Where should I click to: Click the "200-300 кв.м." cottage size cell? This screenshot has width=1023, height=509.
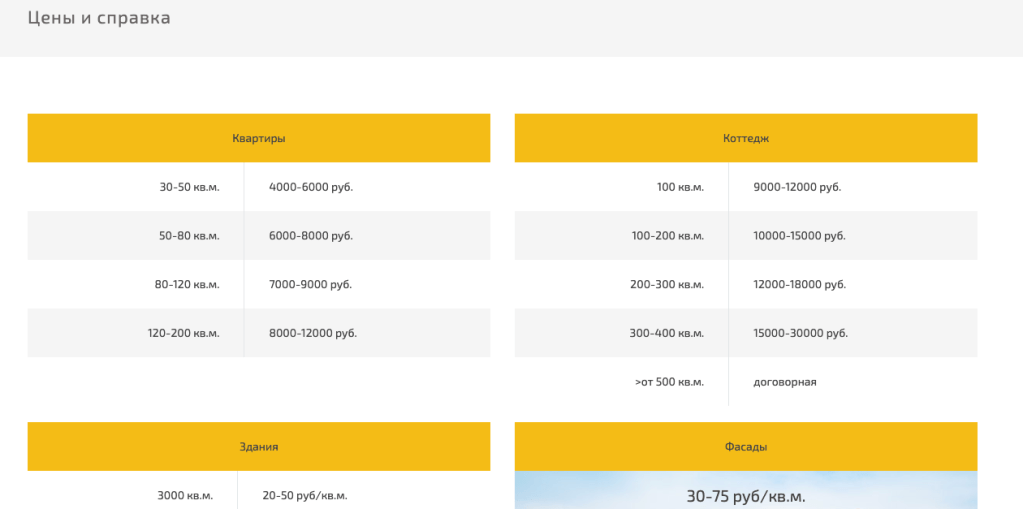point(667,284)
